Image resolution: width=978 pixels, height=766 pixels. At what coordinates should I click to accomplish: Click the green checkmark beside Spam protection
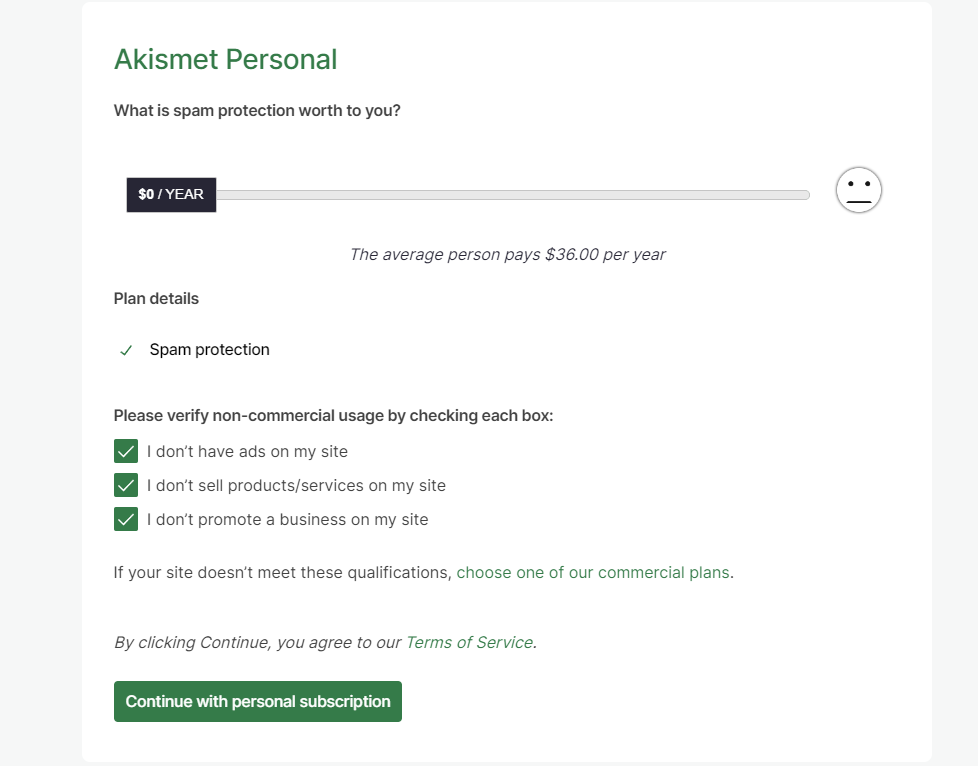pyautogui.click(x=126, y=350)
